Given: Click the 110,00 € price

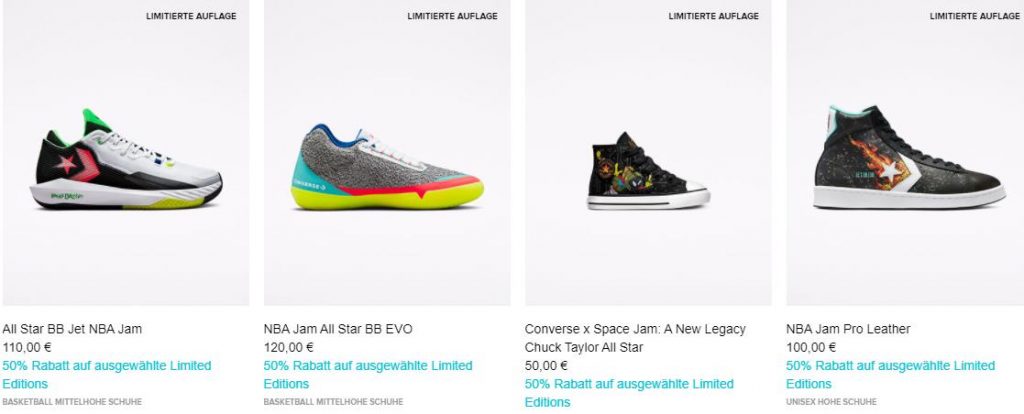Looking at the screenshot, I should [27, 347].
